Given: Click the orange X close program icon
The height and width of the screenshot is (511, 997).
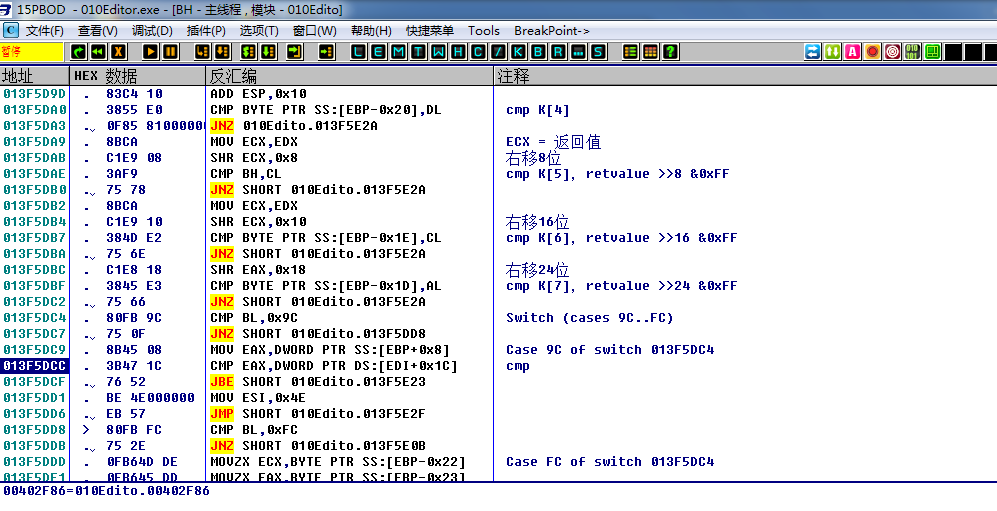Looking at the screenshot, I should tap(119, 52).
